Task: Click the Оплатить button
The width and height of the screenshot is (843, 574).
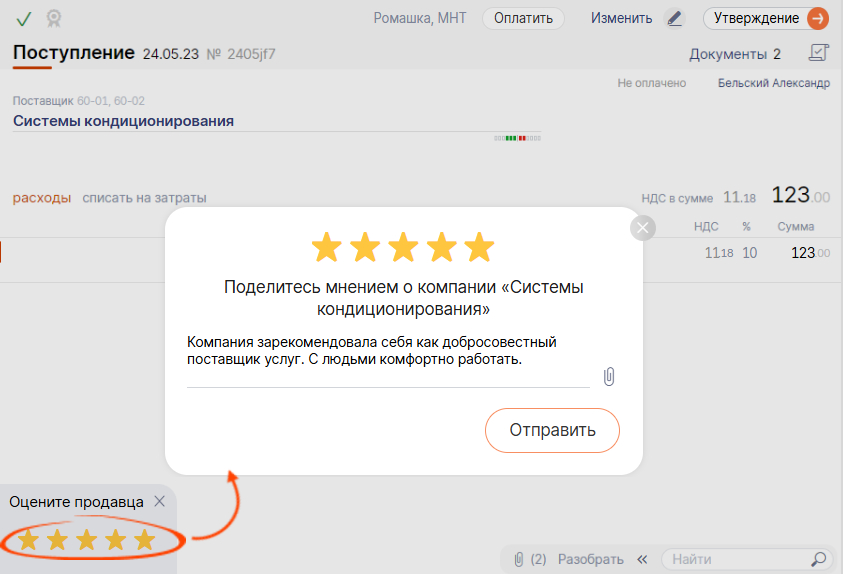Action: click(x=523, y=18)
